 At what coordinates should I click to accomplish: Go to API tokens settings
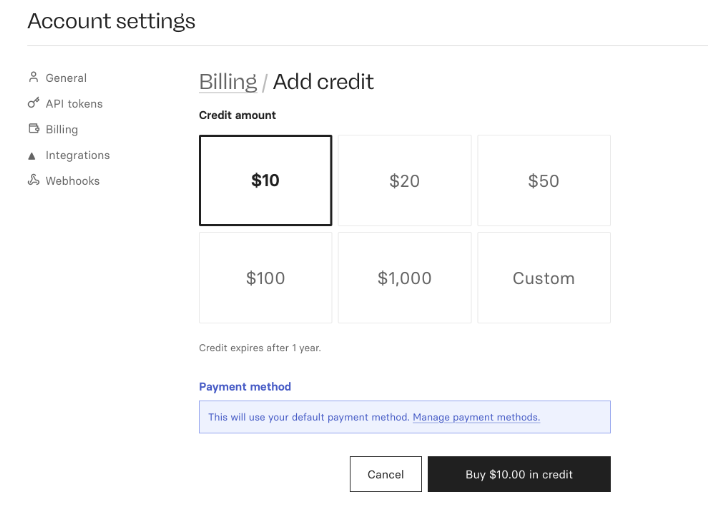pos(74,104)
